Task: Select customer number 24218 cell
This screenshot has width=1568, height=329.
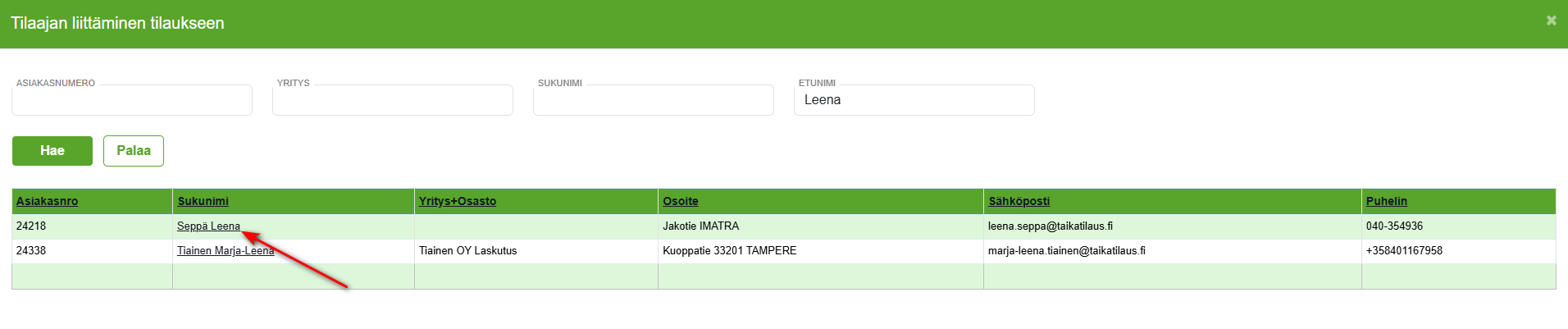Action: pyautogui.click(x=31, y=226)
